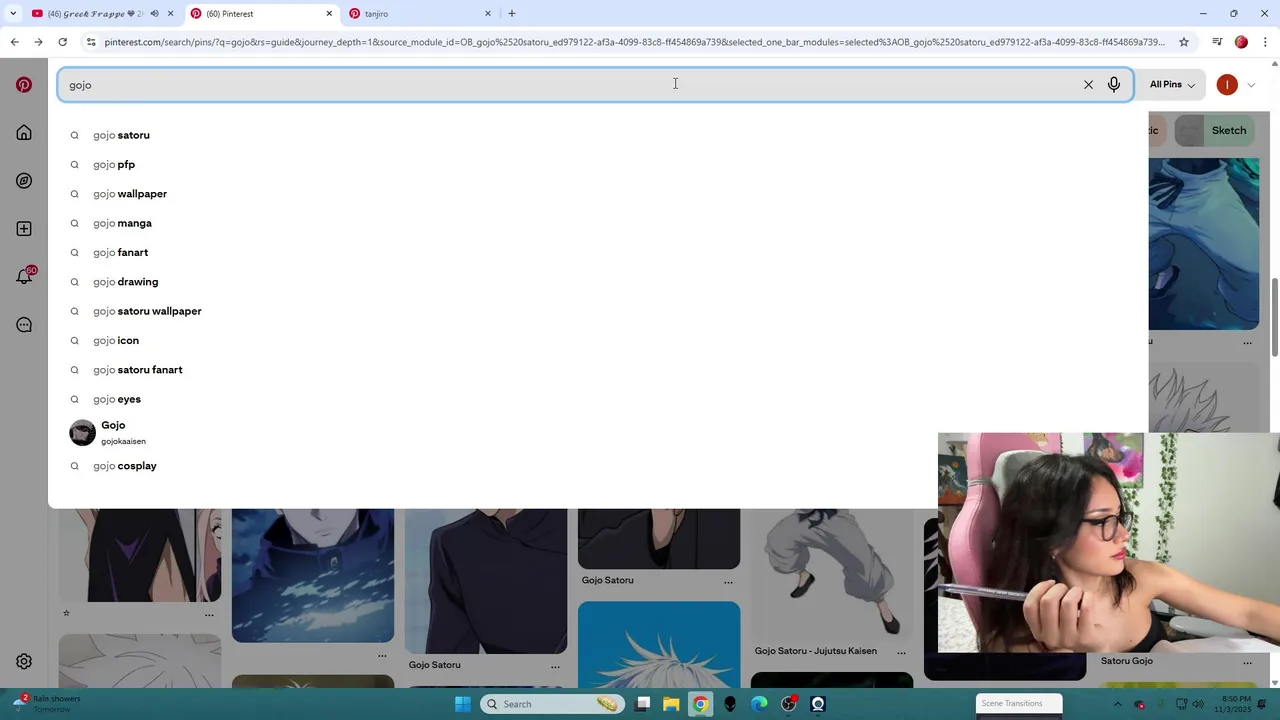
Task: Bookmark this page with star icon
Action: tap(1184, 42)
